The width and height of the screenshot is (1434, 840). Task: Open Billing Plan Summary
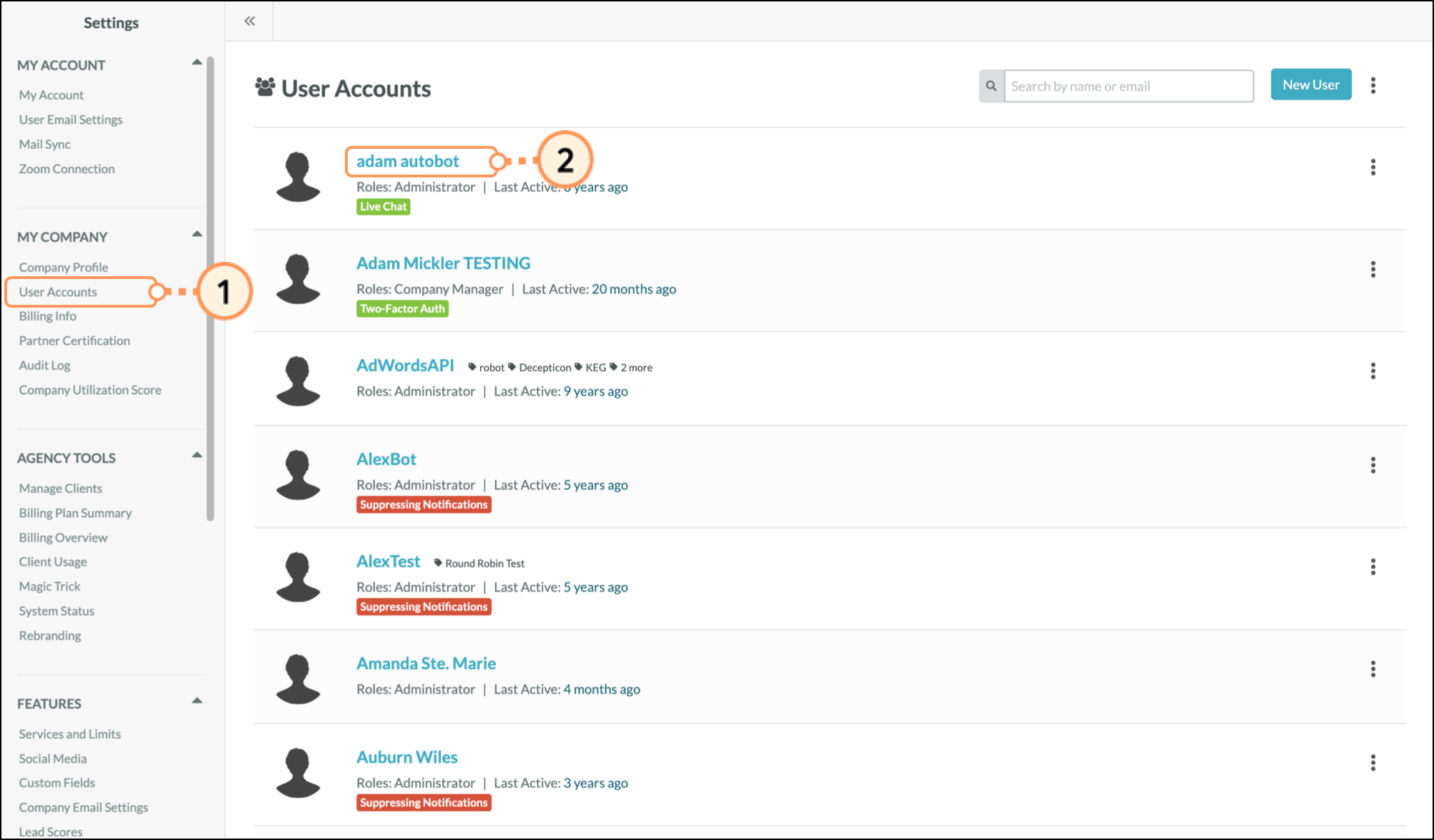75,513
